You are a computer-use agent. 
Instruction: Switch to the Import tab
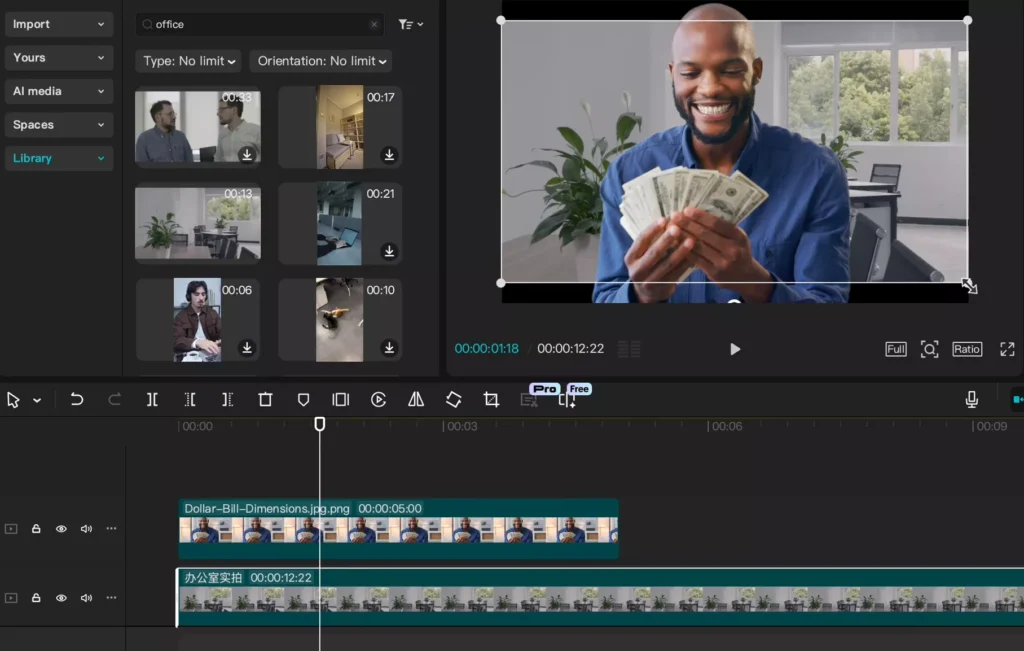[x=59, y=24]
